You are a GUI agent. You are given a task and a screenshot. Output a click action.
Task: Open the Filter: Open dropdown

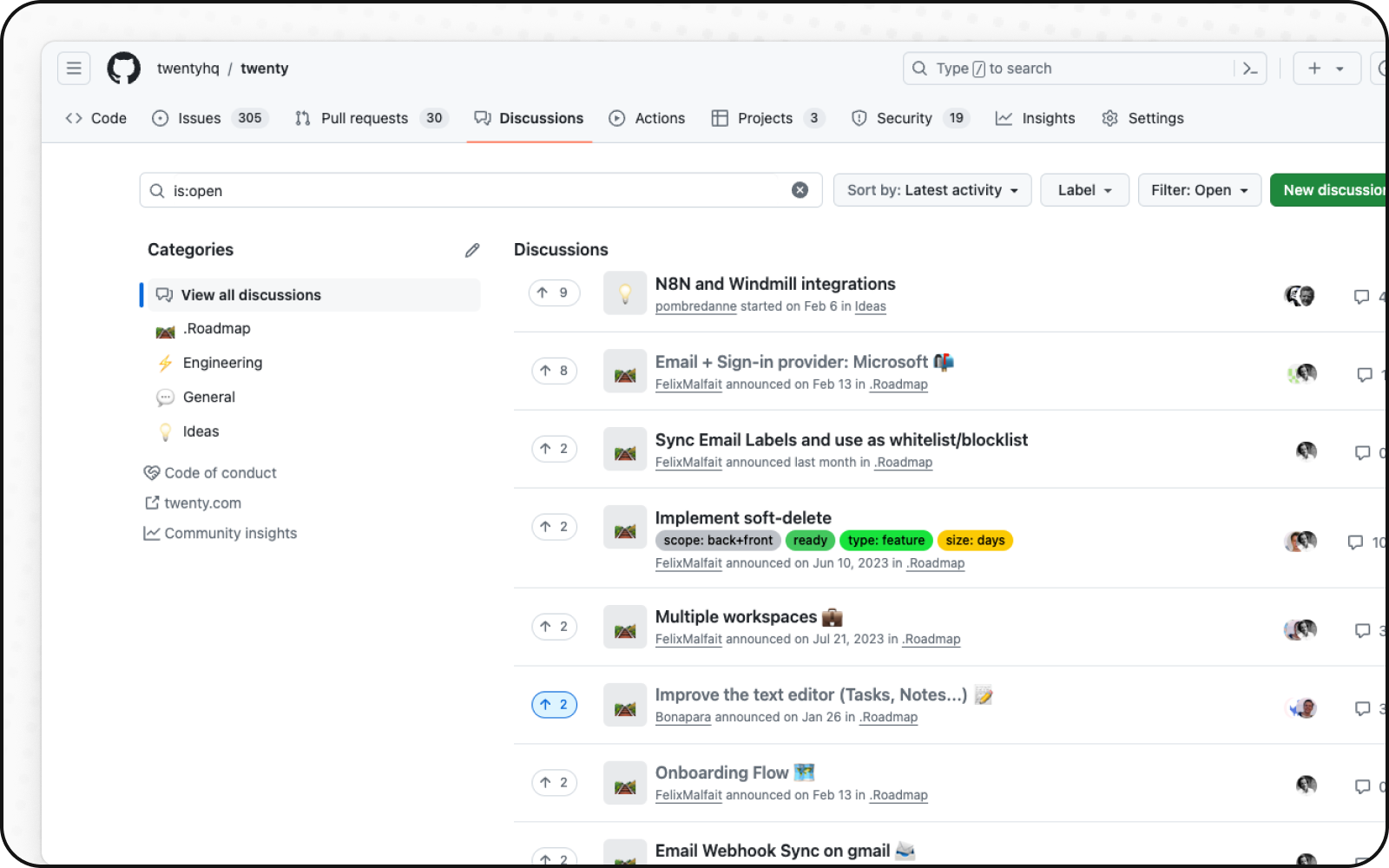click(x=1199, y=190)
